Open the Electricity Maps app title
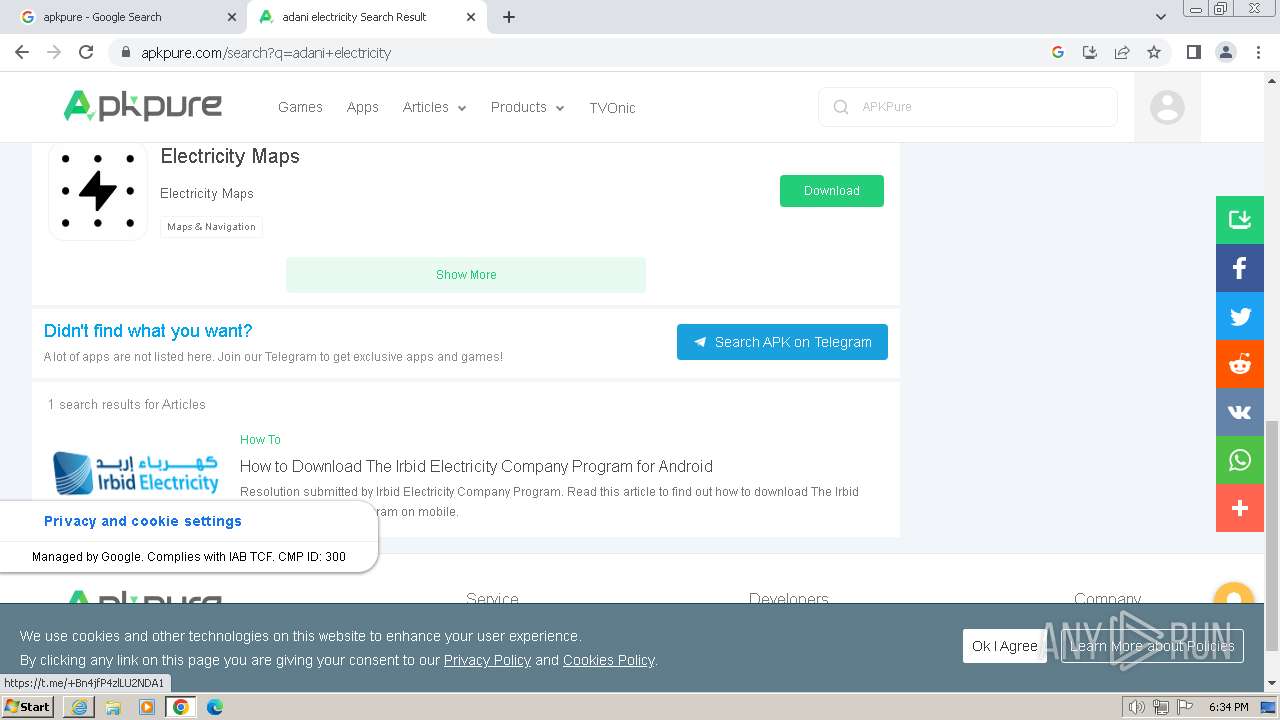The width and height of the screenshot is (1280, 720). pyautogui.click(x=230, y=156)
